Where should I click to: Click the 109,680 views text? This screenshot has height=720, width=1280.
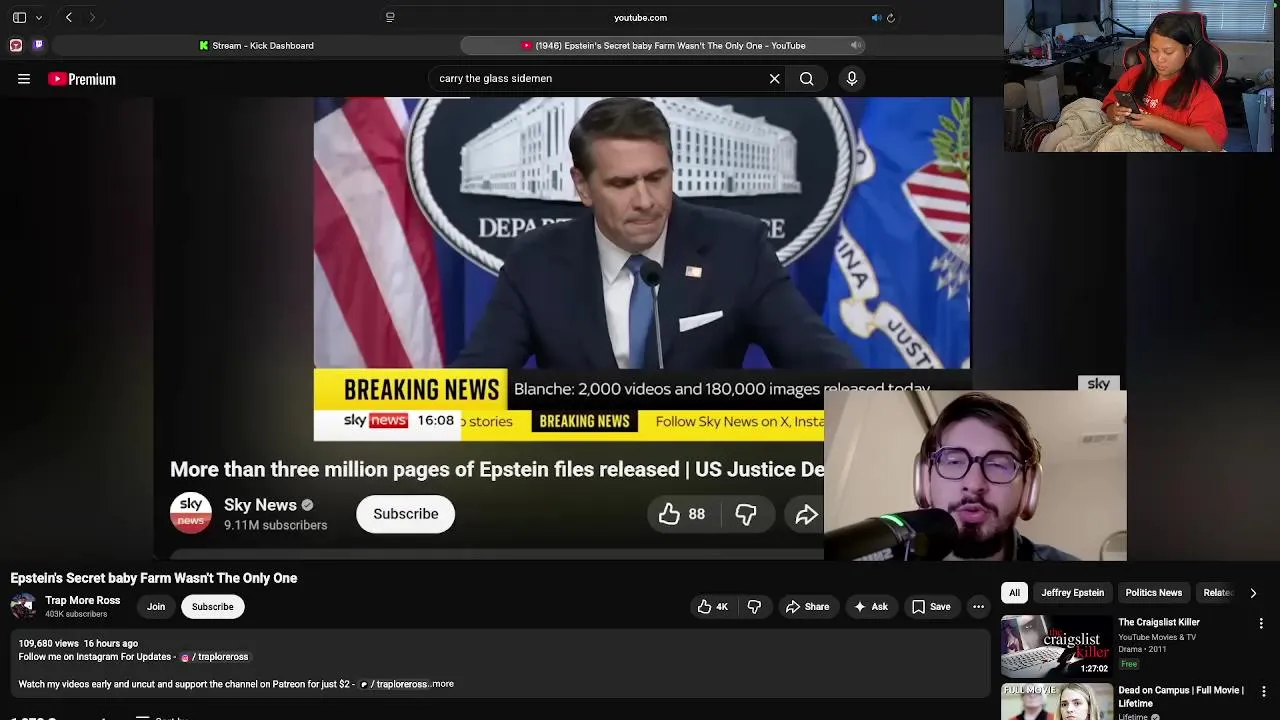click(x=48, y=643)
